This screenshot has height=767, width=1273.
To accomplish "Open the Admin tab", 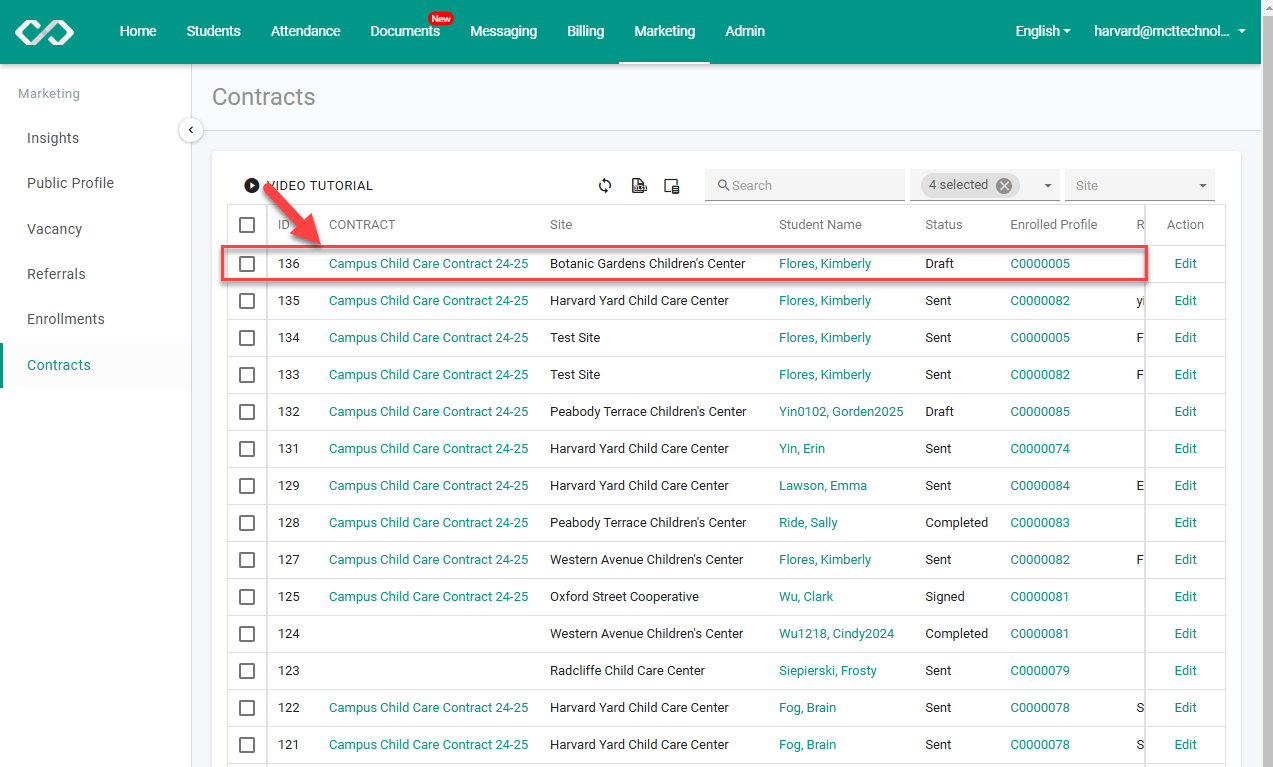I will coord(745,31).
